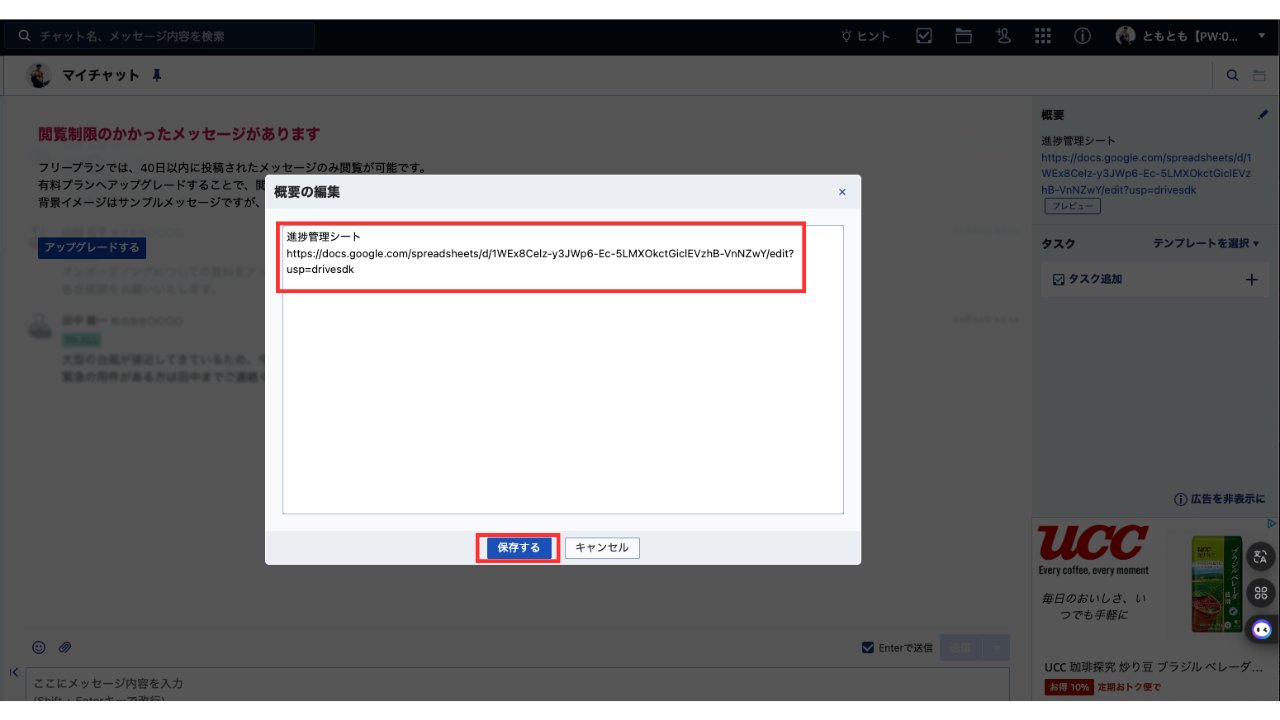The height and width of the screenshot is (720, 1280).
Task: Toggle the Enterで送信 checkbox
Action: (868, 648)
